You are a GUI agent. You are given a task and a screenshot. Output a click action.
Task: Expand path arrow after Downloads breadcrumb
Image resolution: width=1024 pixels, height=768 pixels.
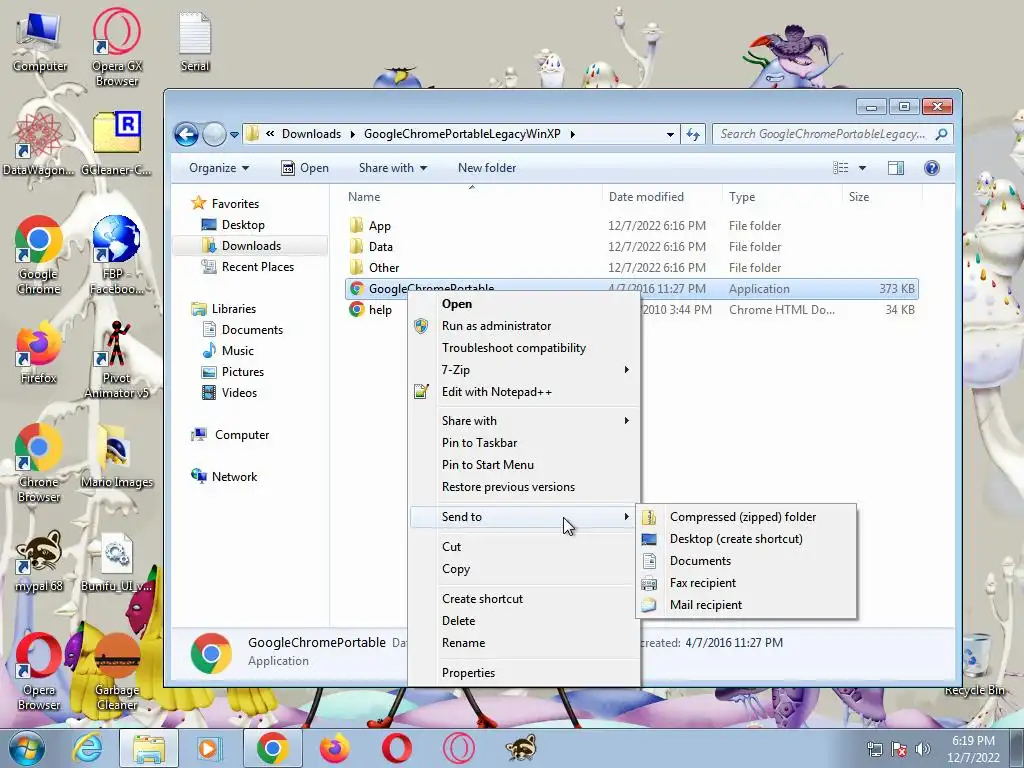(353, 134)
